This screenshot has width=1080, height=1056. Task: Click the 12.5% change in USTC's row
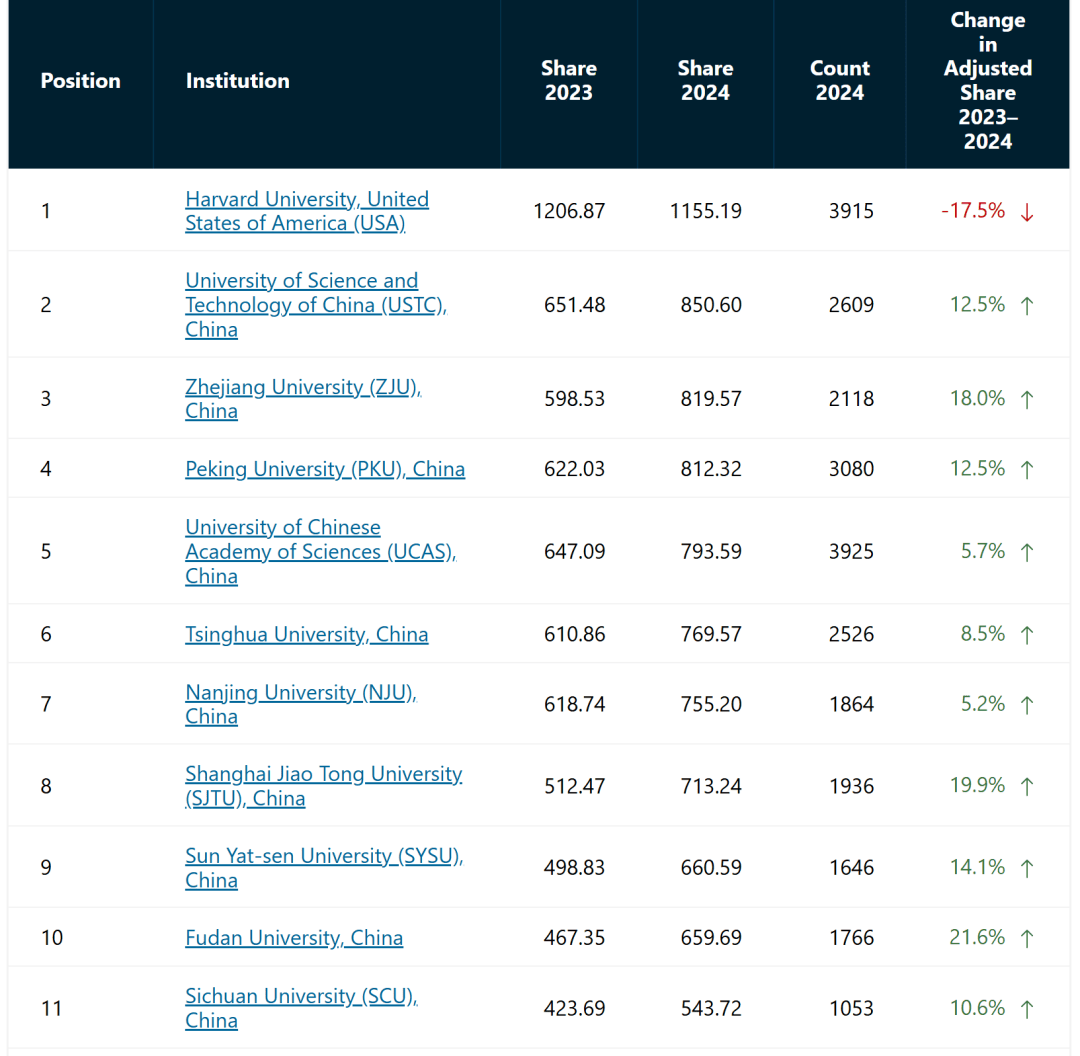coord(977,304)
